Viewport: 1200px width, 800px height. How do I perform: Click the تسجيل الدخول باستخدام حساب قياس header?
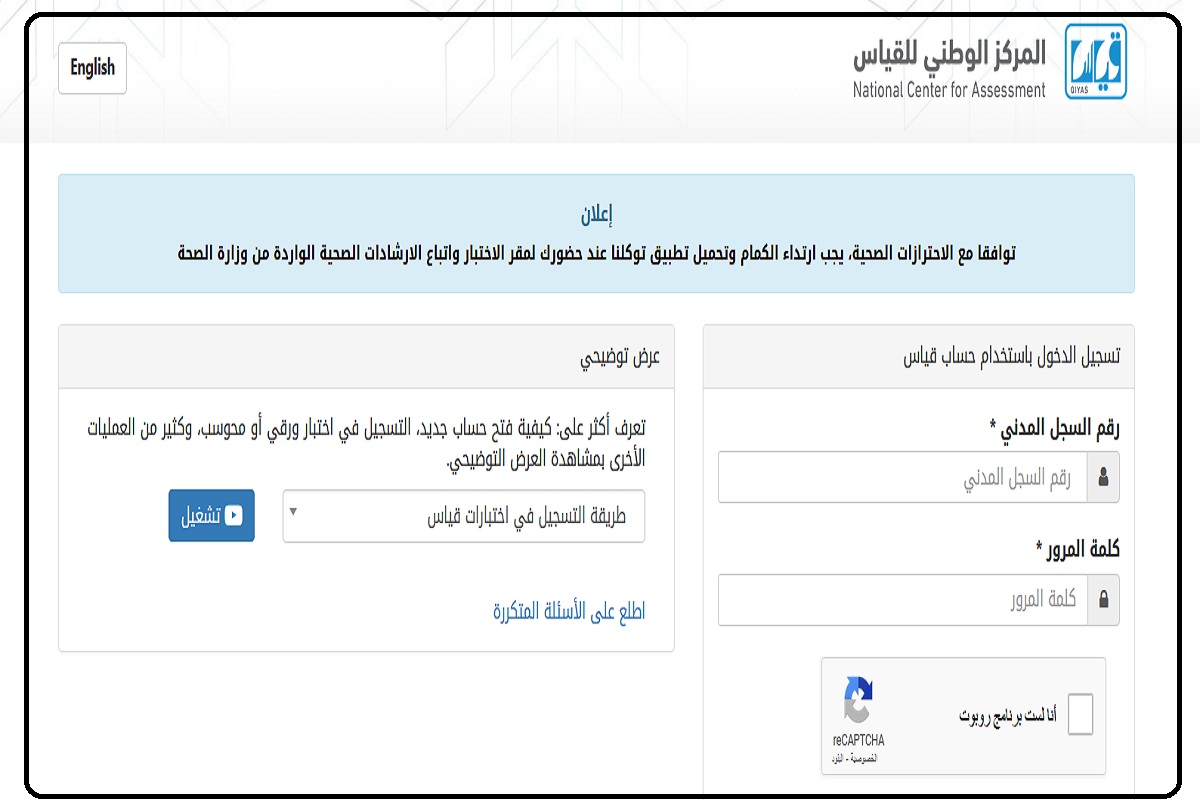(x=1011, y=357)
